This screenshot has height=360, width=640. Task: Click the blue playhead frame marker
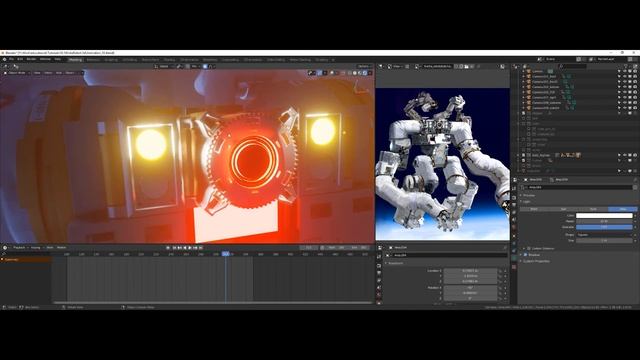(226, 254)
